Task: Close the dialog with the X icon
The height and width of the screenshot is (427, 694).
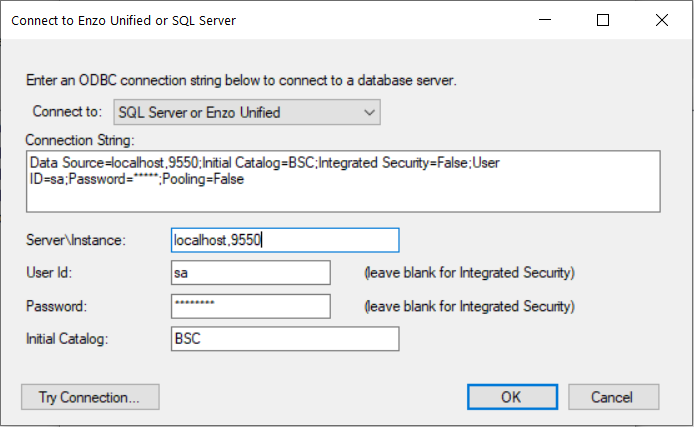Action: [x=662, y=20]
